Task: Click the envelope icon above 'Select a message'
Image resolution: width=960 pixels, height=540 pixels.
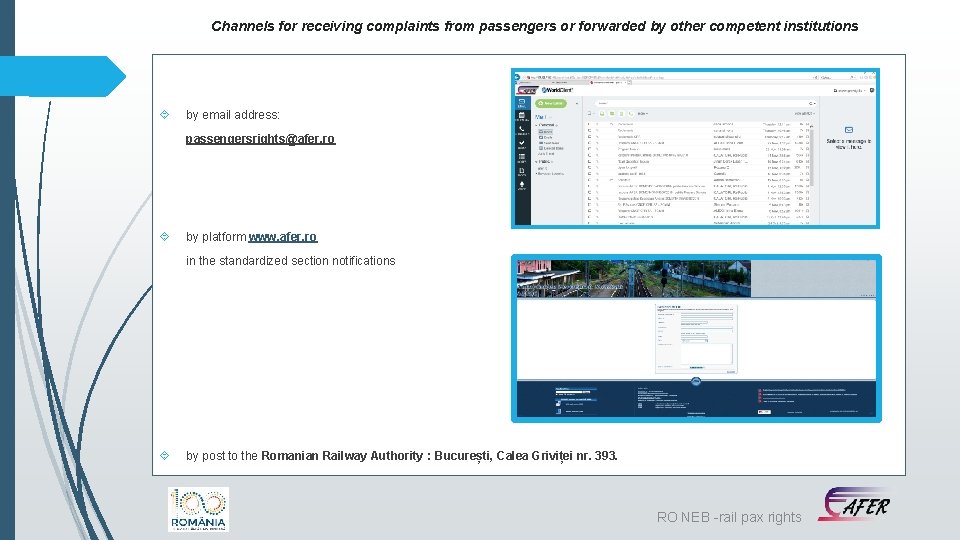Action: coord(849,130)
